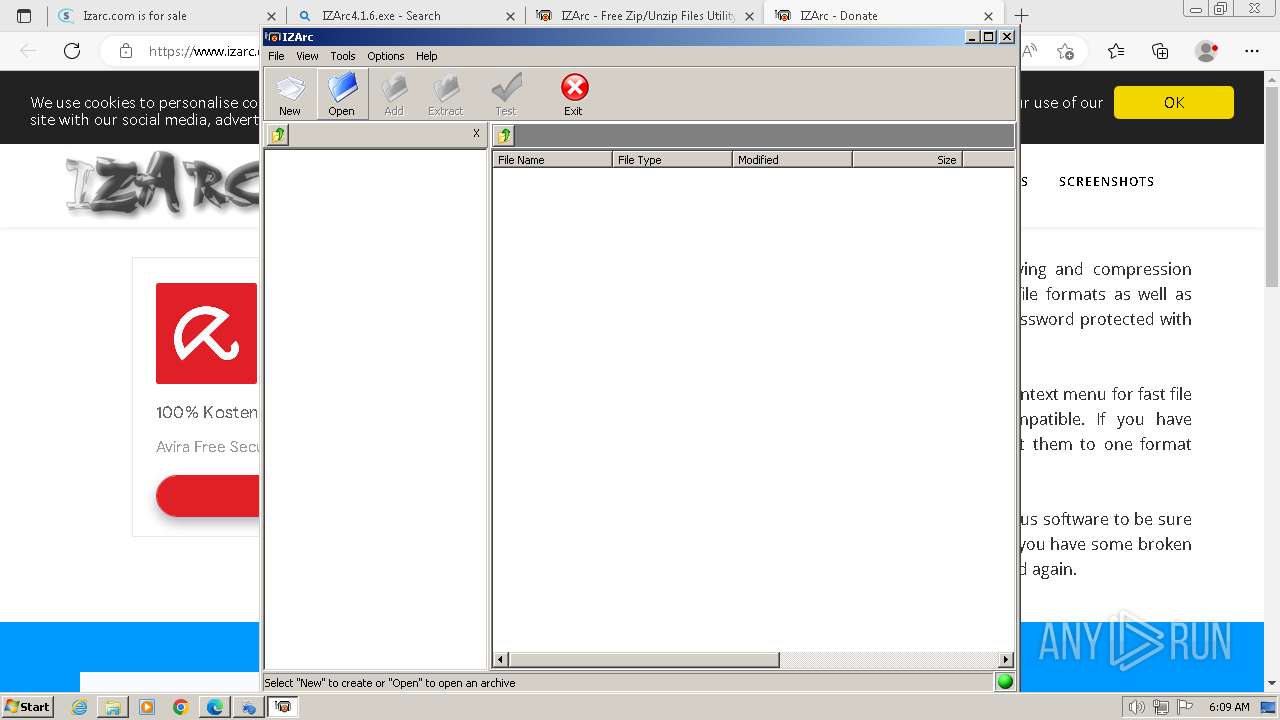
Task: Sort by Size column header
Action: click(907, 159)
